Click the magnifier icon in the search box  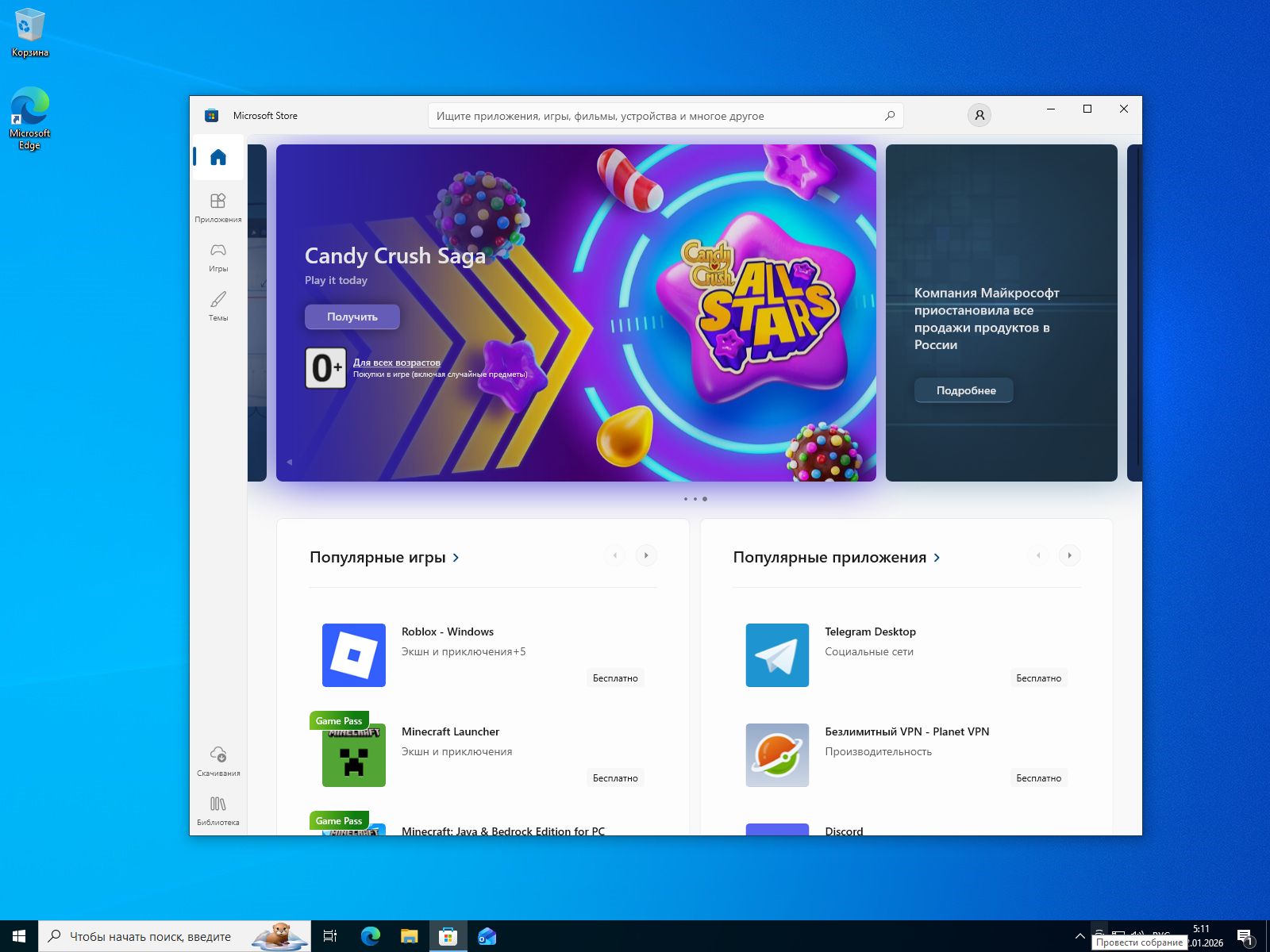click(889, 116)
